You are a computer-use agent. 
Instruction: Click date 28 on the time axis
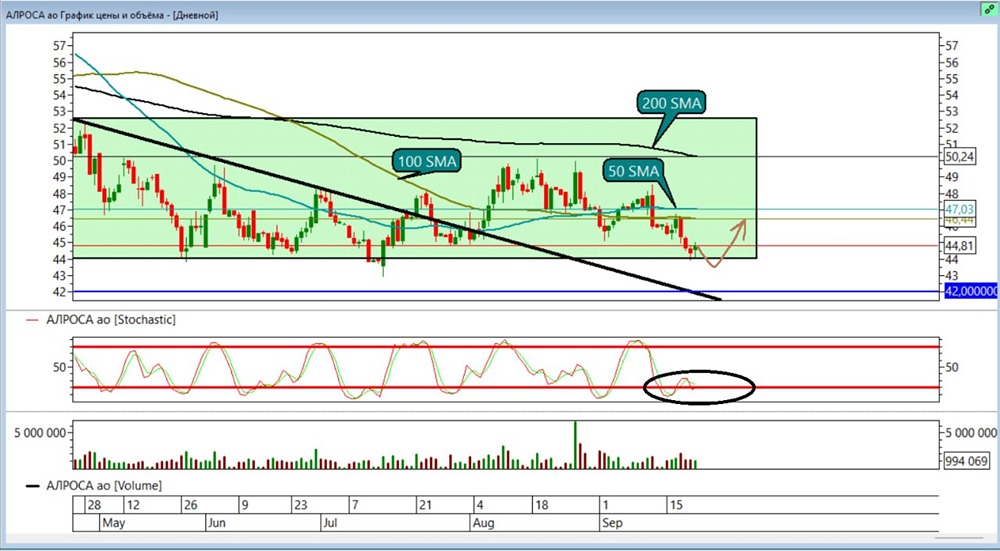point(94,505)
